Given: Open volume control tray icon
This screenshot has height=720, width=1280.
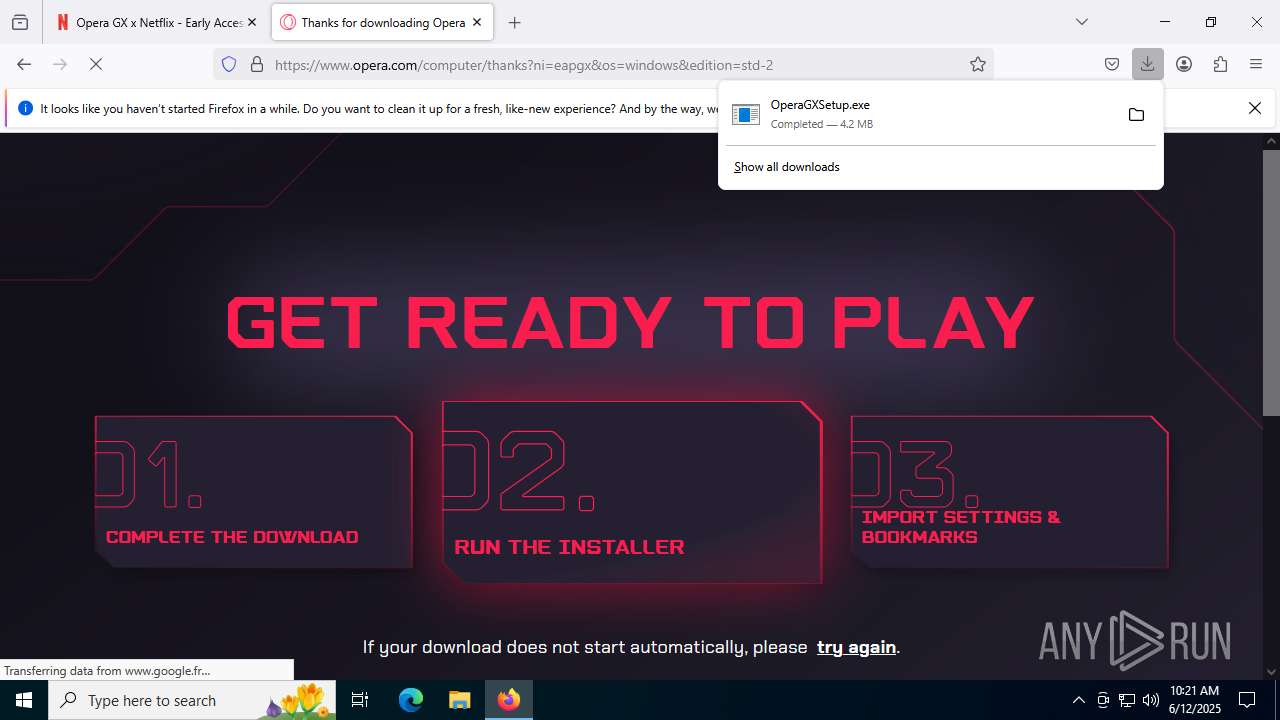Looking at the screenshot, I should 1151,700.
